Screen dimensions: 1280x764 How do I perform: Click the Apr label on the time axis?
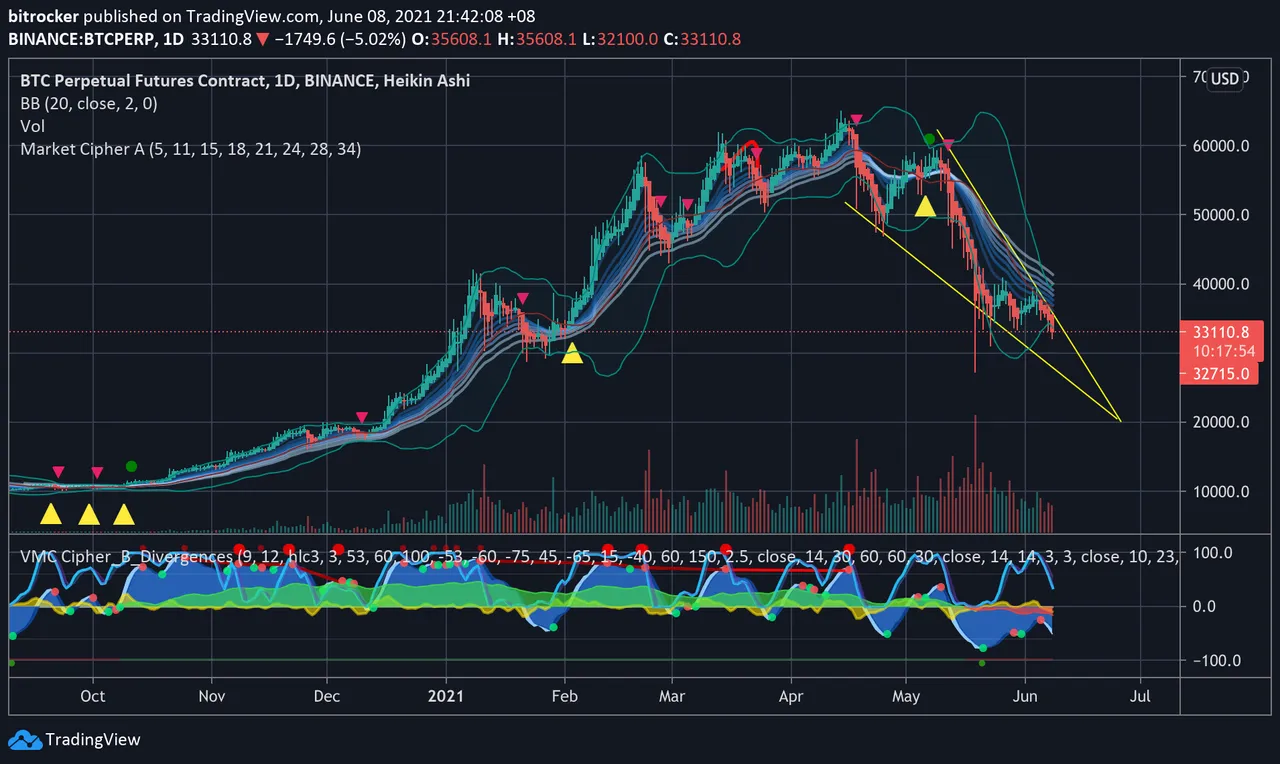click(791, 695)
